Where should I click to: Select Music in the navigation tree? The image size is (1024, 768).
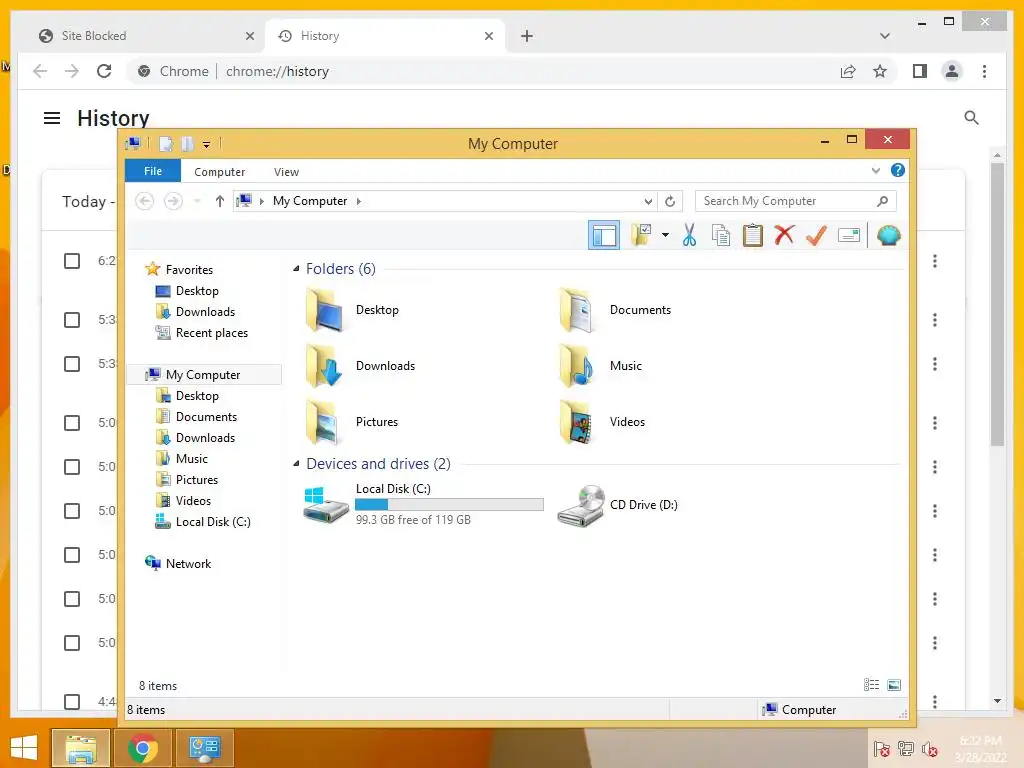coord(191,458)
